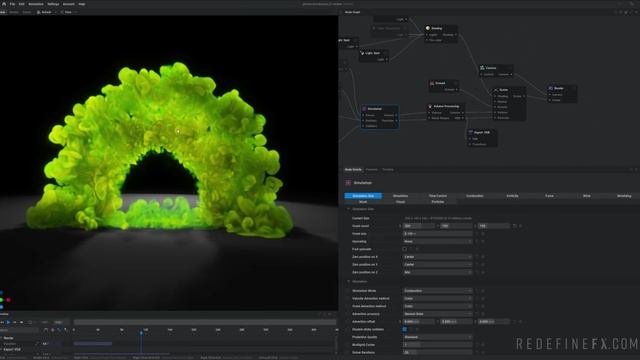Click the Voxel count X field
Image resolution: width=640 pixels, height=360 pixels.
click(419, 226)
